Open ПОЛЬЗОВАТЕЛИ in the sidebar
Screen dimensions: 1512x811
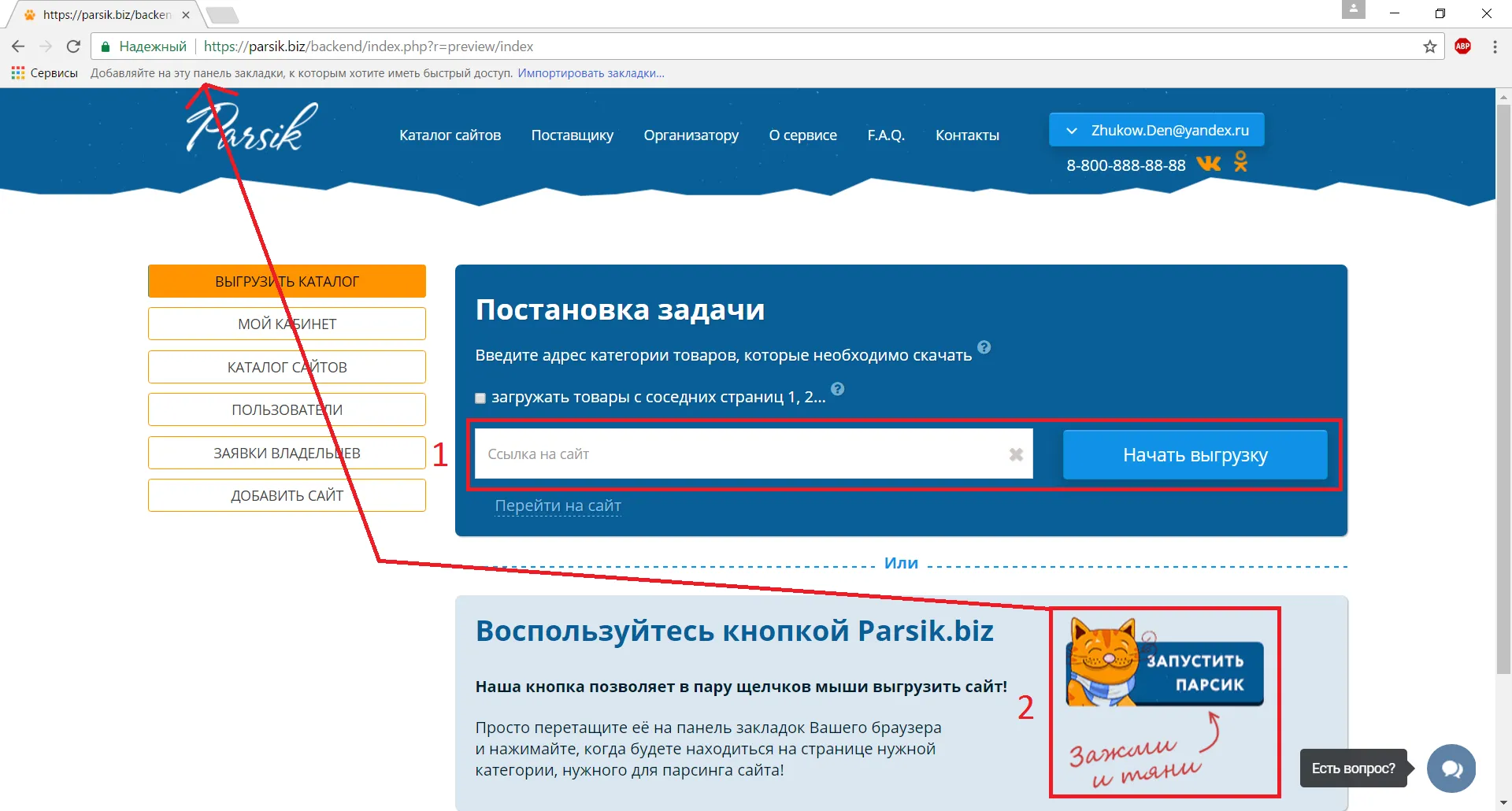coord(287,409)
